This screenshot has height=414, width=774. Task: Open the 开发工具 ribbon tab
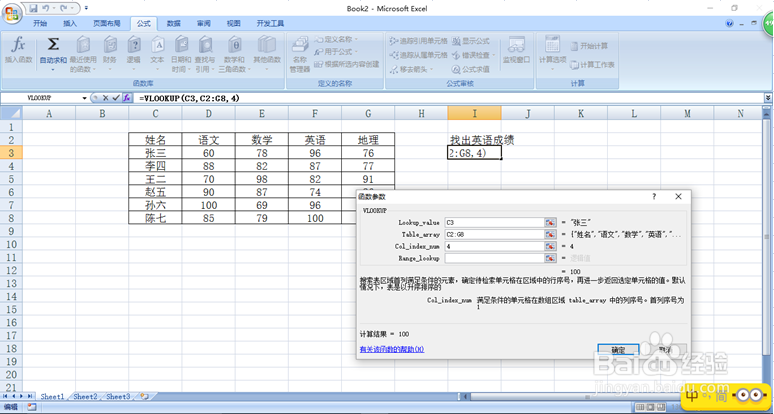(x=270, y=23)
